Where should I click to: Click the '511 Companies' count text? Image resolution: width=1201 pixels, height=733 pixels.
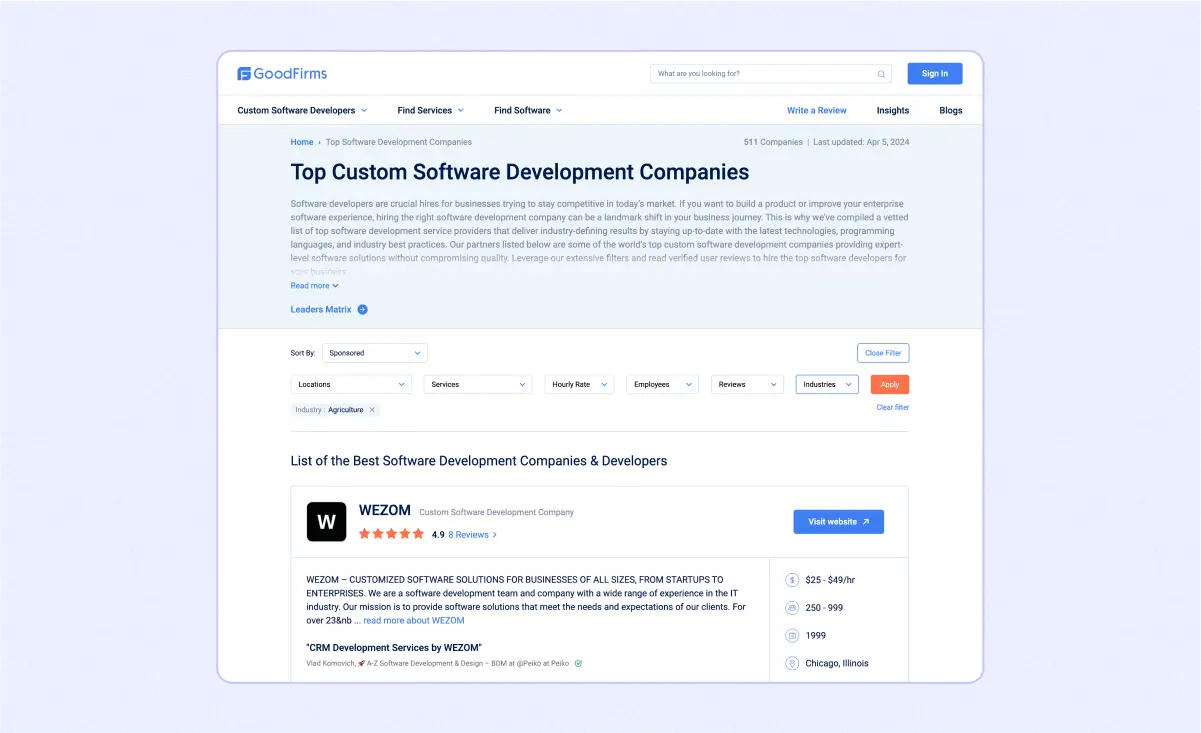point(773,142)
